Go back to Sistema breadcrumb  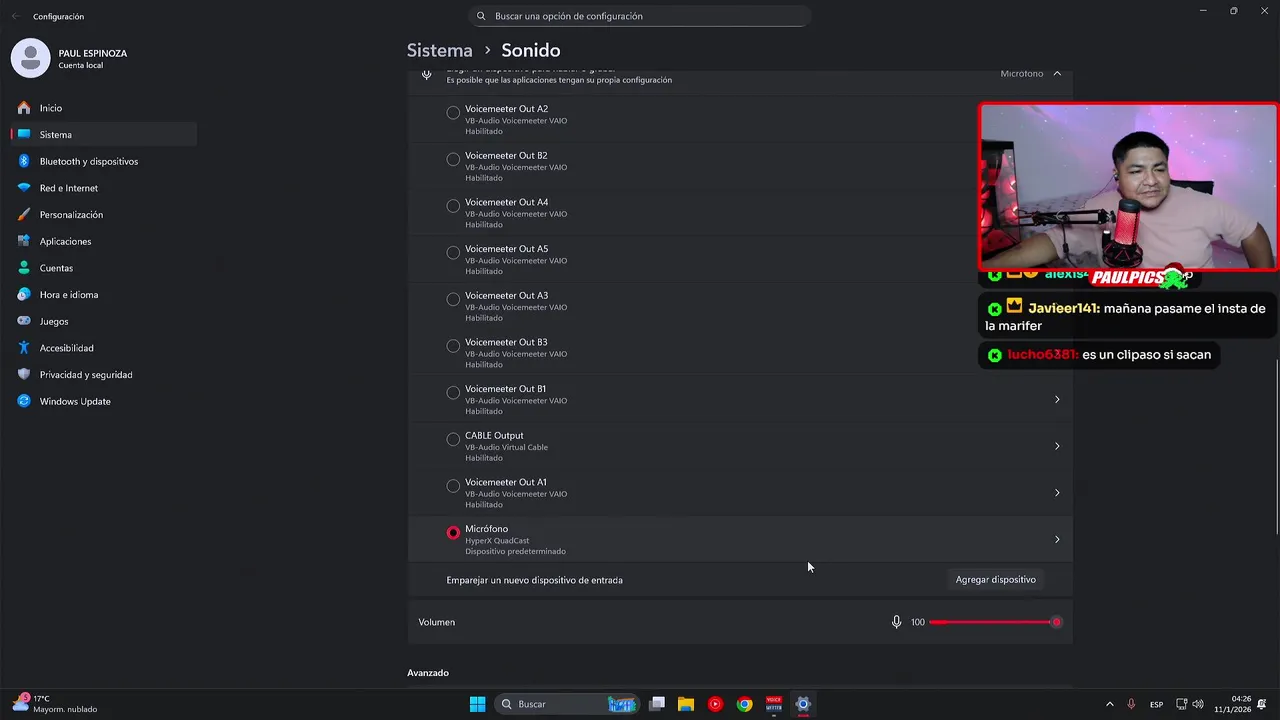pos(439,50)
